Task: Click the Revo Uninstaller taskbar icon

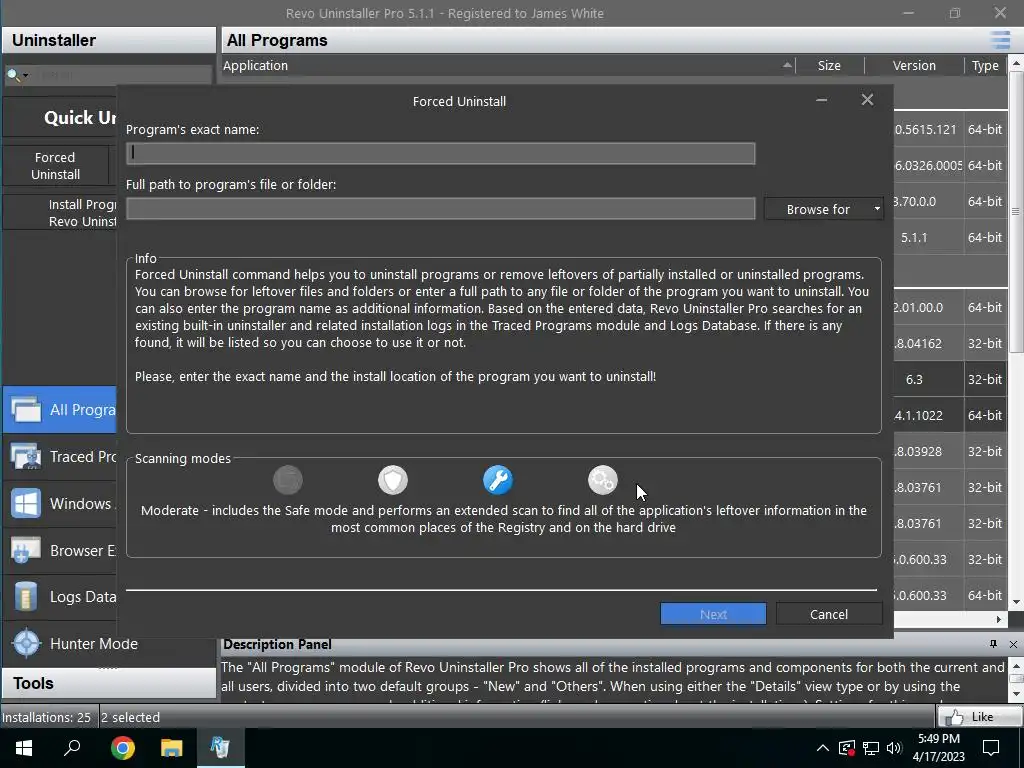Action: [x=220, y=748]
